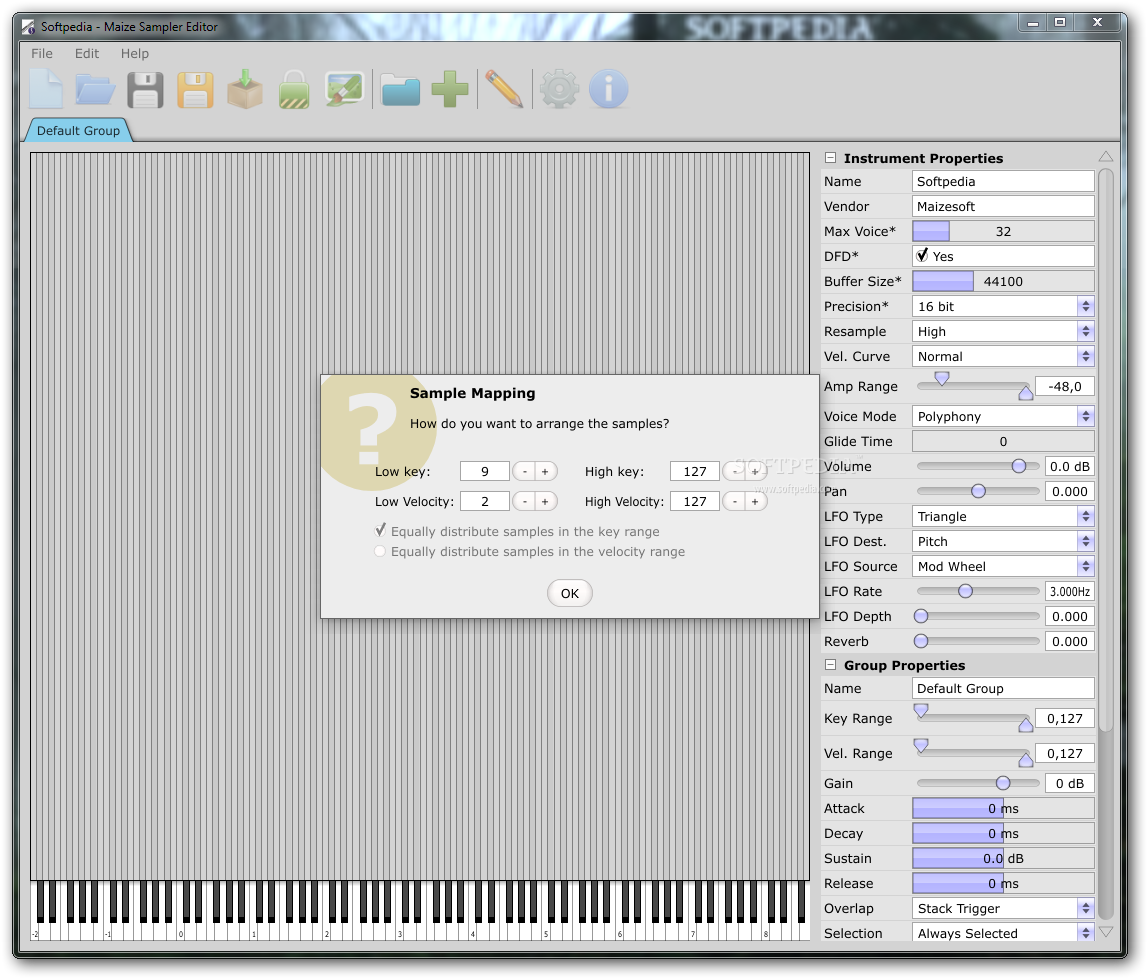The image size is (1148, 979).
Task: Click the Low key value field
Action: coord(485,472)
